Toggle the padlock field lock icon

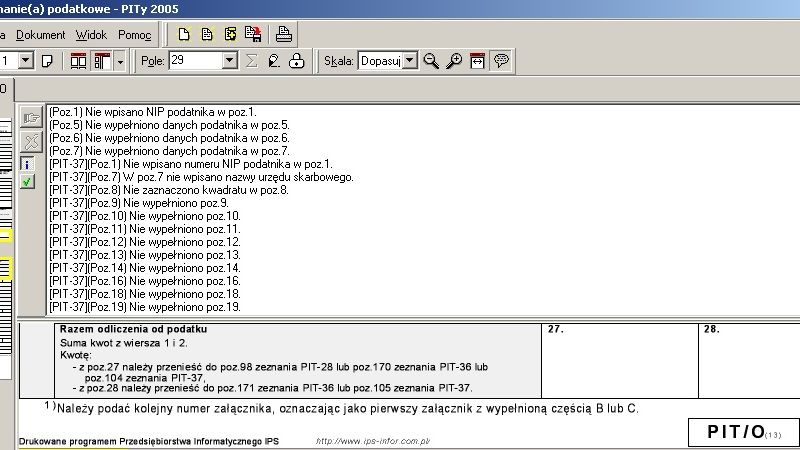[x=296, y=61]
